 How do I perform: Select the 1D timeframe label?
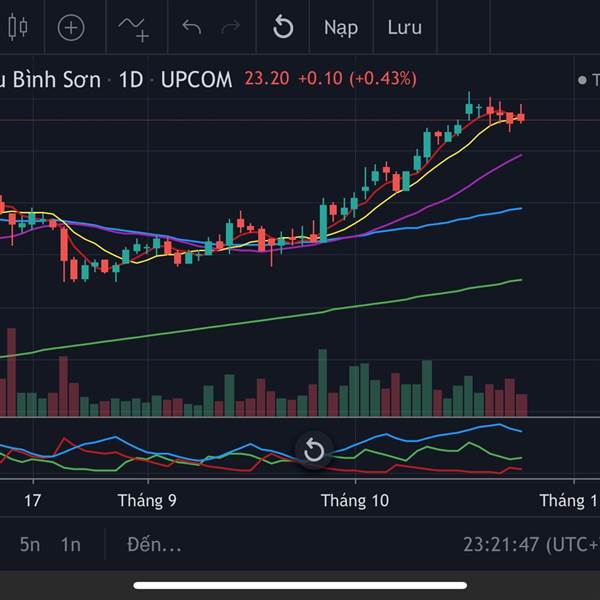(x=131, y=80)
